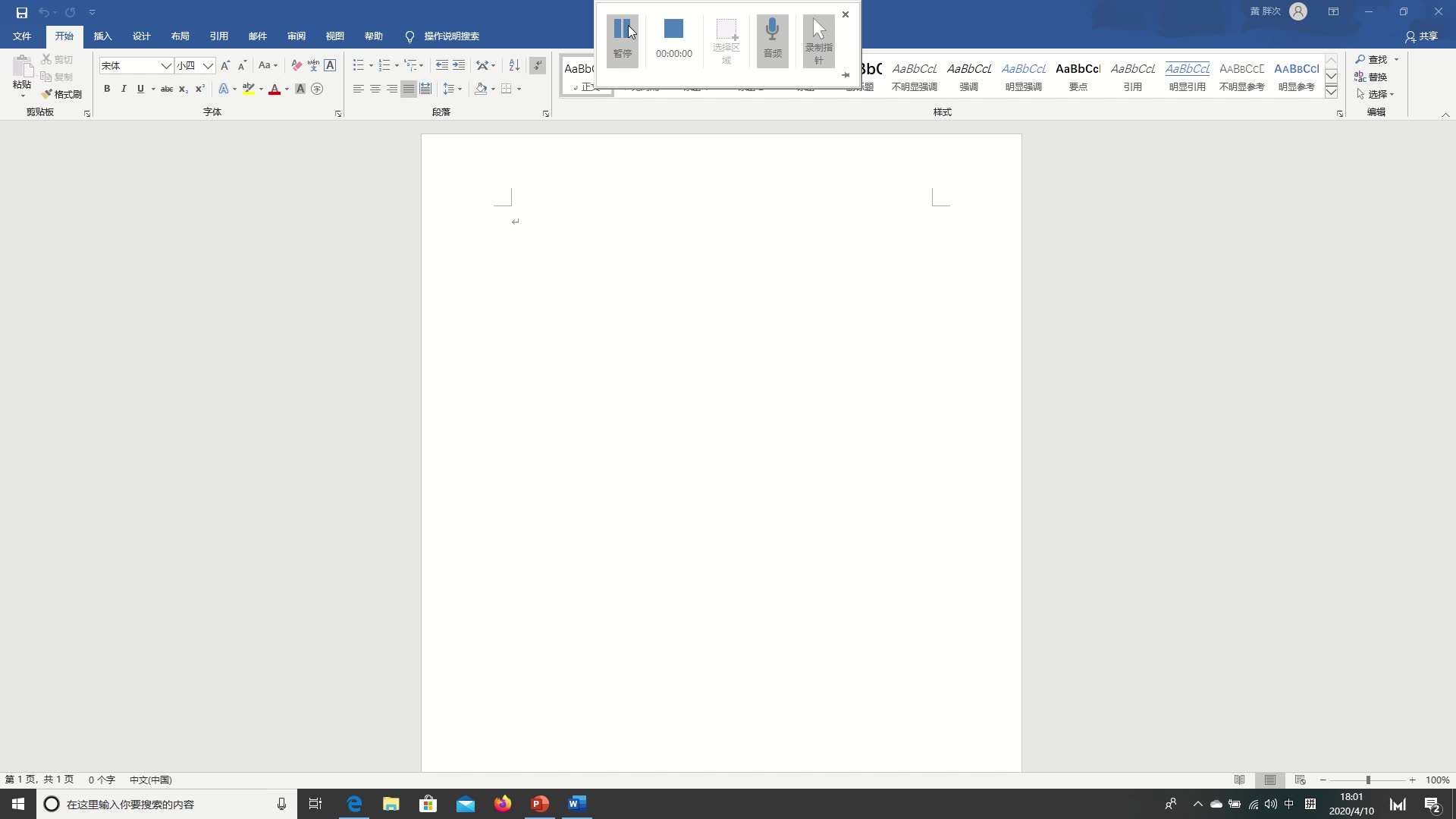
Task: Open the font name dropdown
Action: pos(165,66)
